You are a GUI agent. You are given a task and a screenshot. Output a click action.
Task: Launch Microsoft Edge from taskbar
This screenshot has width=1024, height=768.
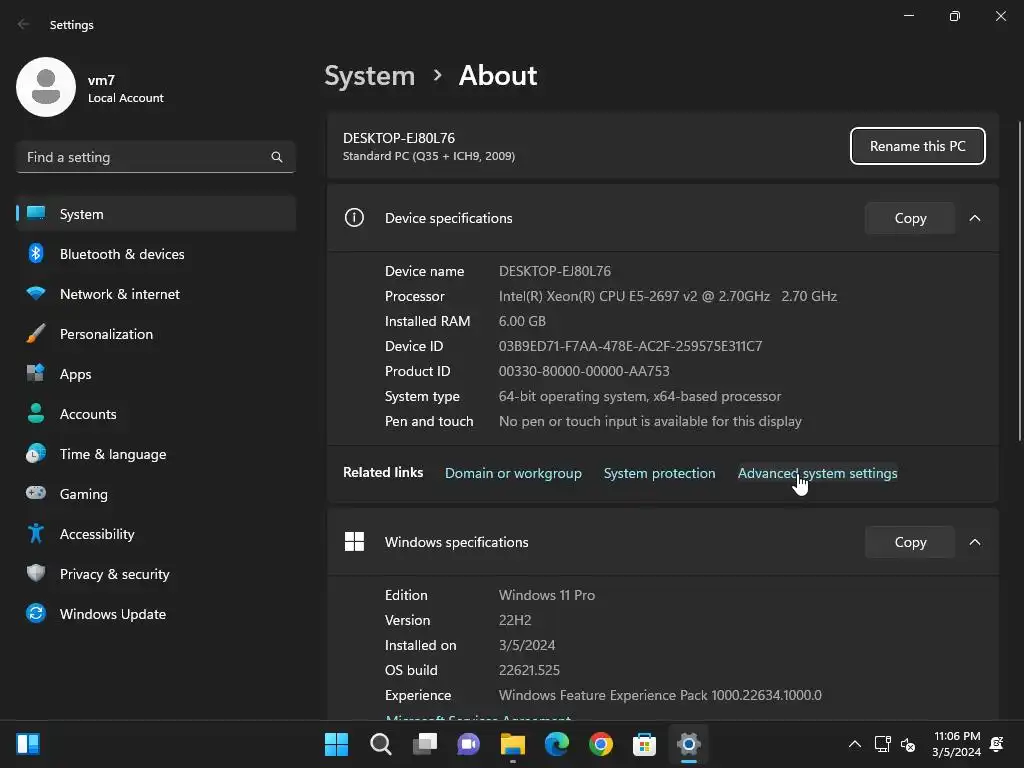click(x=557, y=744)
